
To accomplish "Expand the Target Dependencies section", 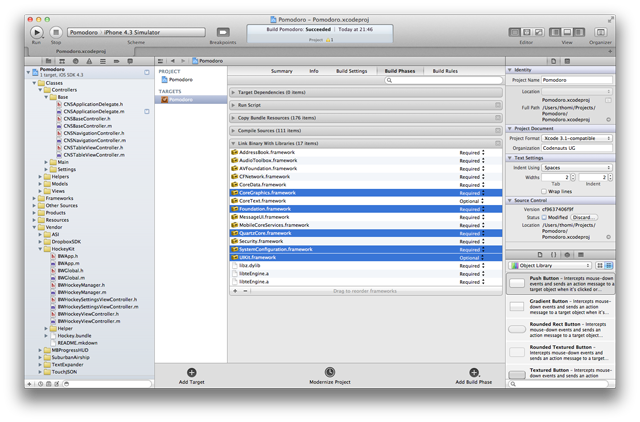I will 234,92.
